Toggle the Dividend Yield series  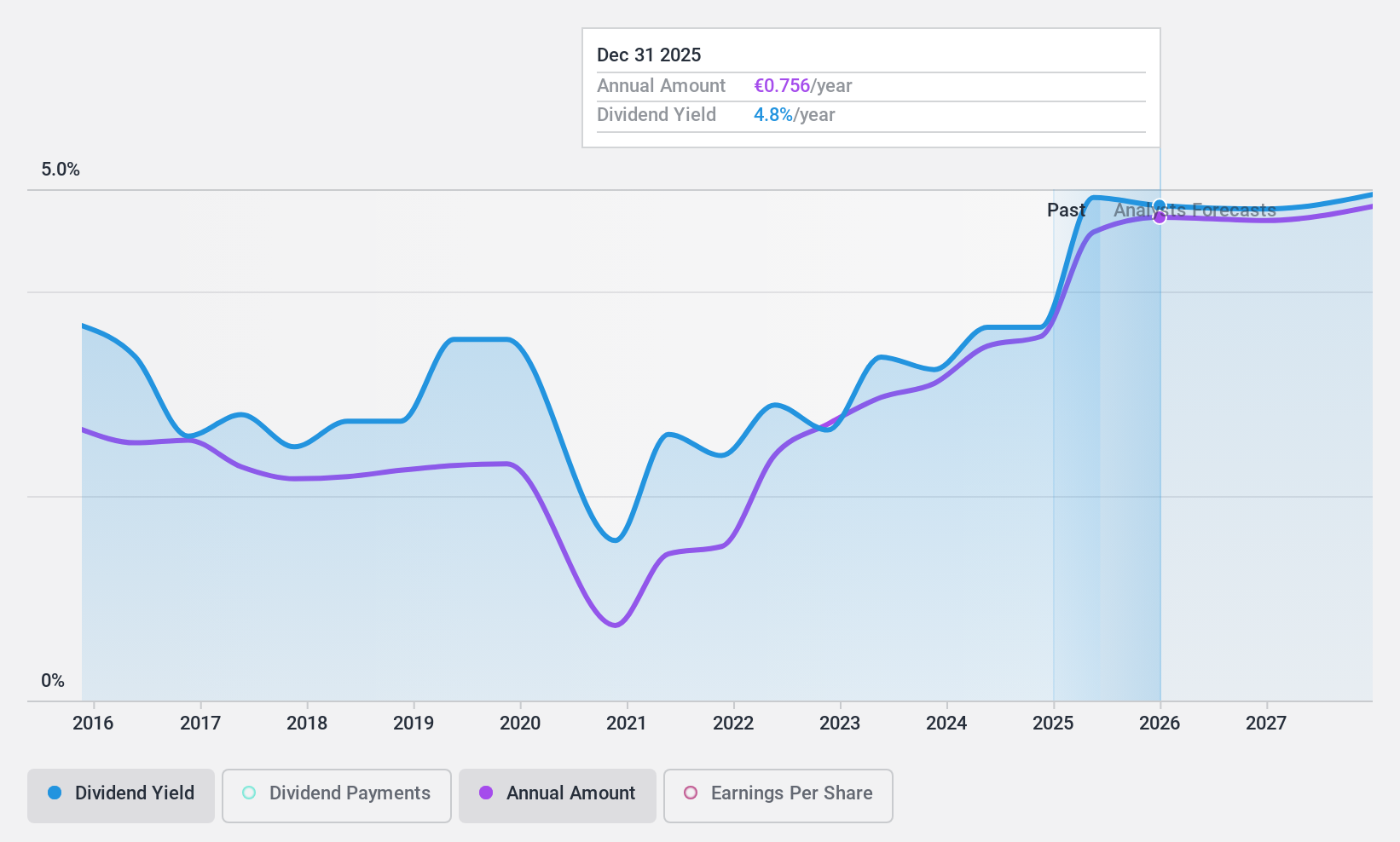[121, 796]
